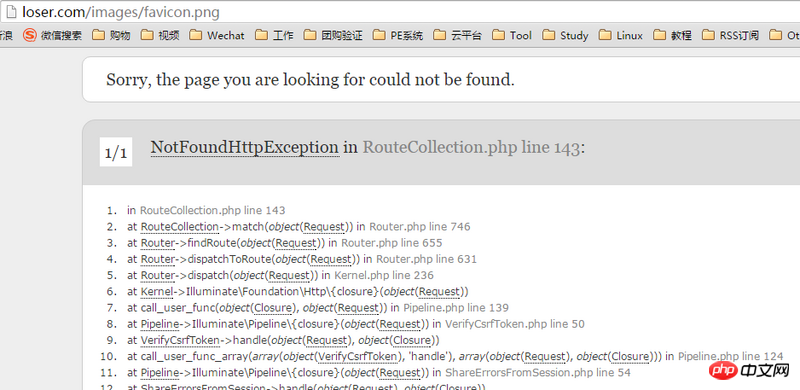Open the 团购验证 bookmark folder

(333, 35)
